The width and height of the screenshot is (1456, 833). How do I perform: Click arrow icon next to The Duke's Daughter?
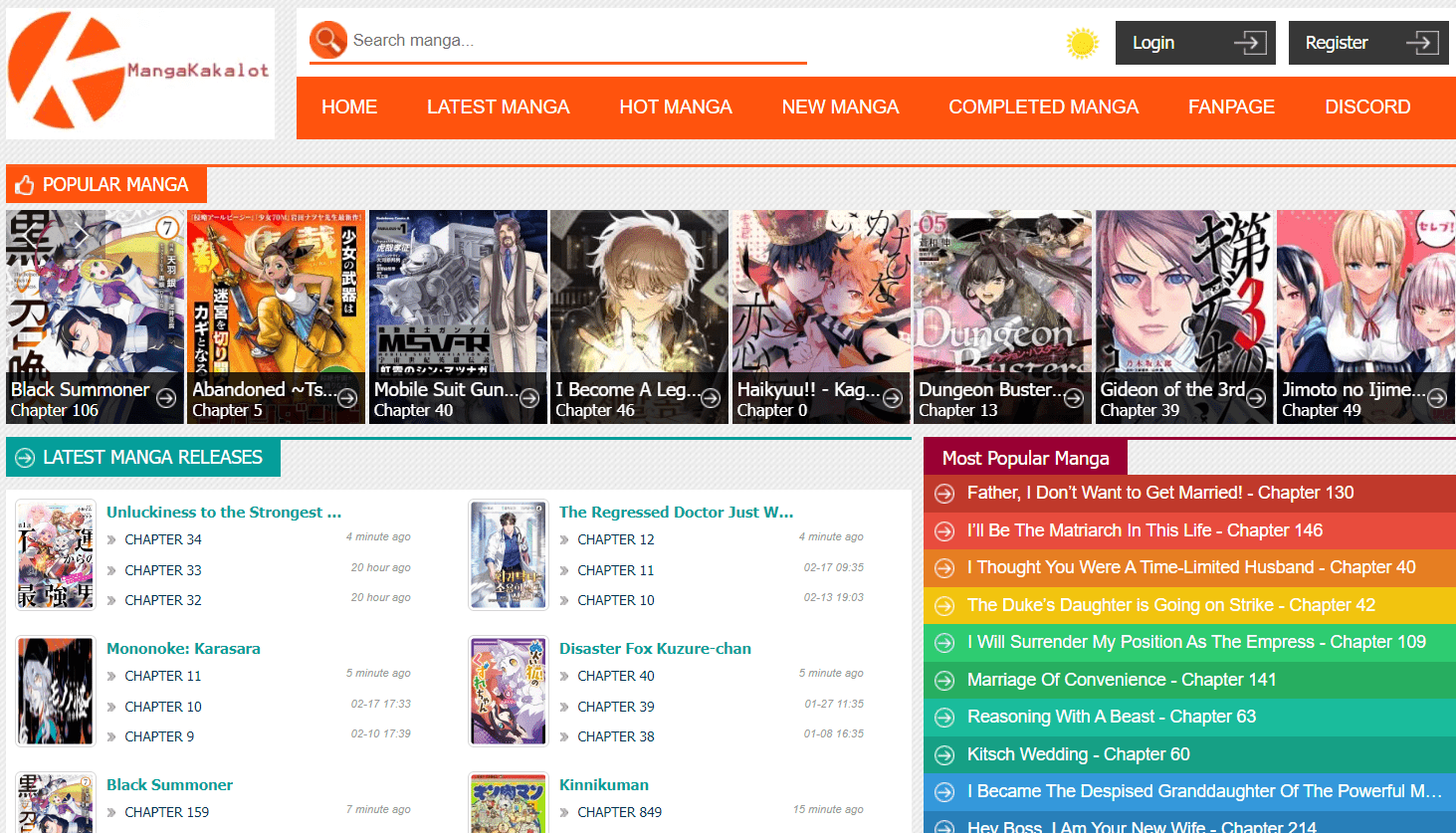pyautogui.click(x=944, y=606)
